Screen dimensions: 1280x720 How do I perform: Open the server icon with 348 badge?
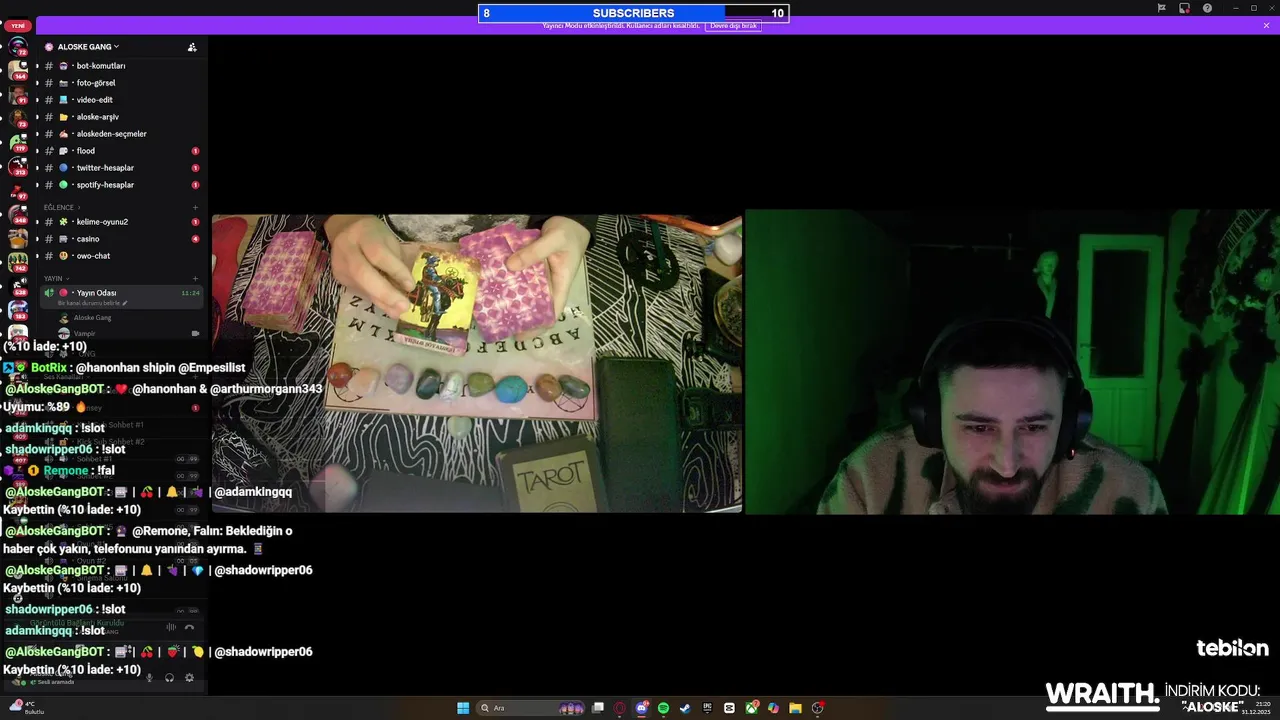(18, 214)
